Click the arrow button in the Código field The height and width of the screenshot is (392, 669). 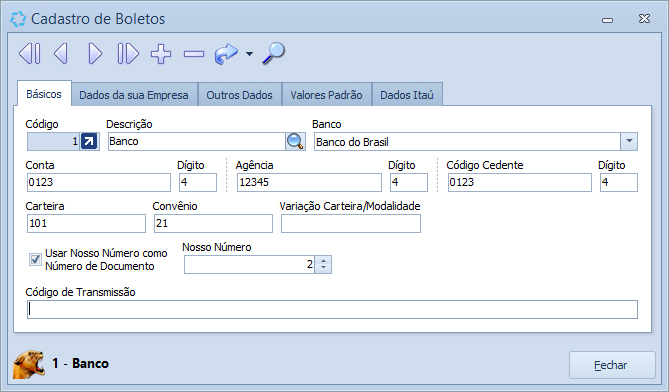click(x=89, y=141)
